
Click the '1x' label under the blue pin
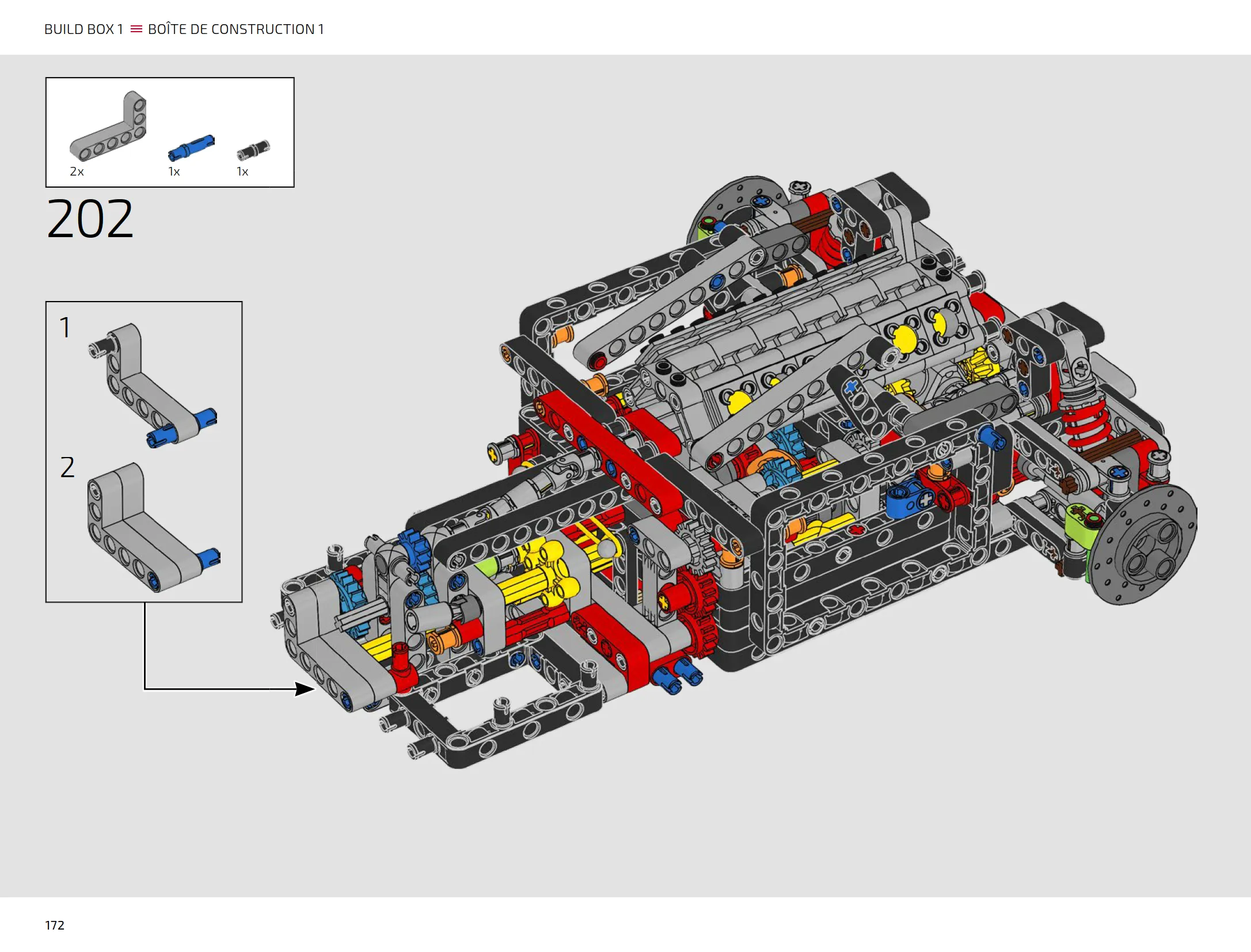click(x=174, y=172)
